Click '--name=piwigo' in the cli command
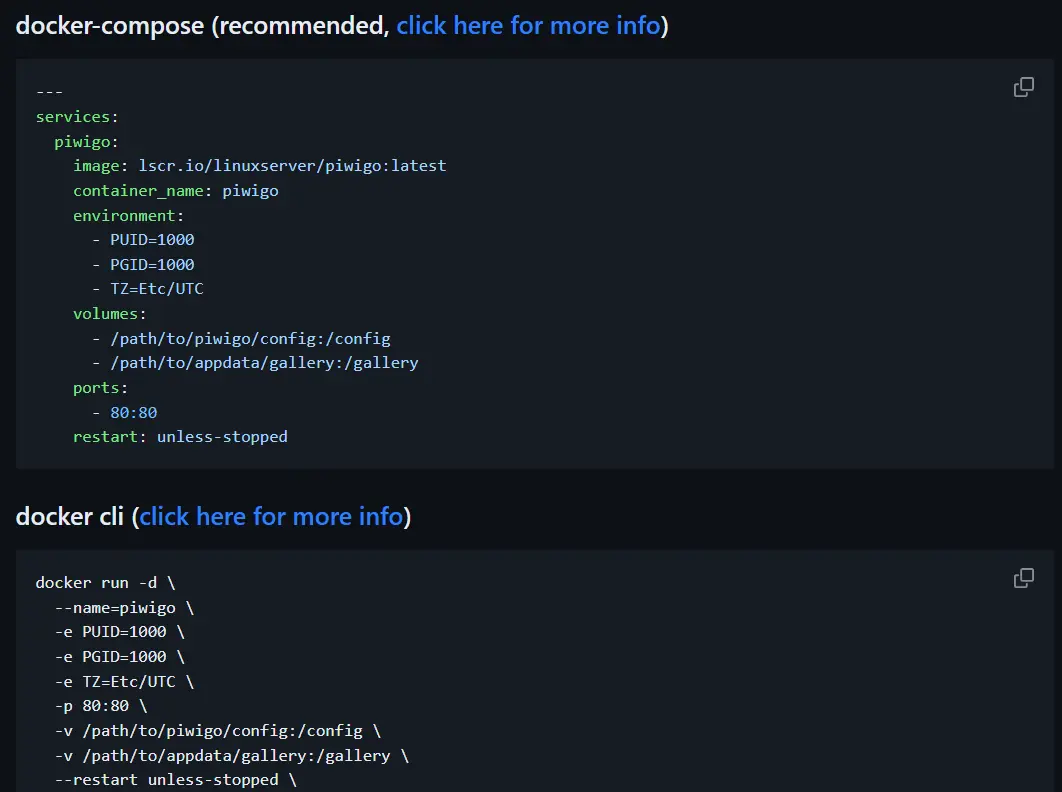This screenshot has height=792, width=1062. 115,608
